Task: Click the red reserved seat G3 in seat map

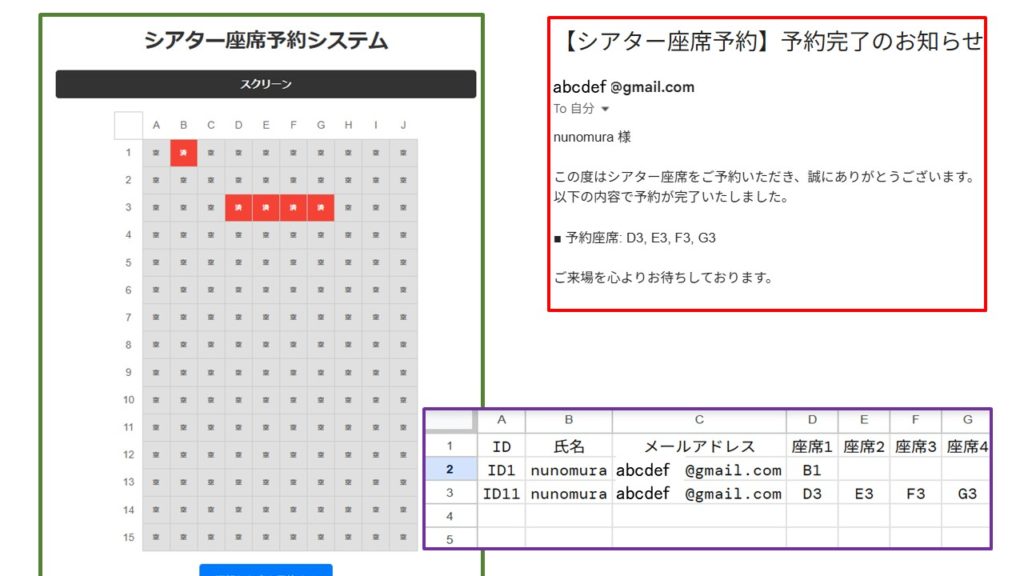Action: coord(321,208)
